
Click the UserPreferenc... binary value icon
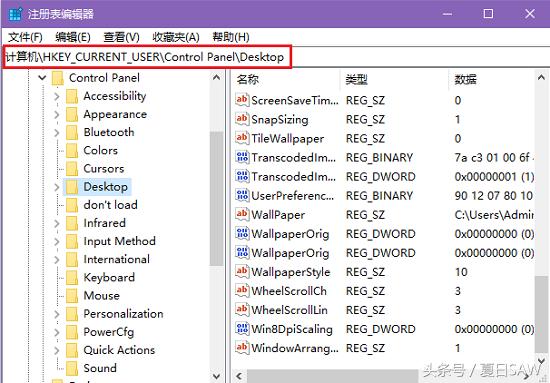click(x=242, y=195)
